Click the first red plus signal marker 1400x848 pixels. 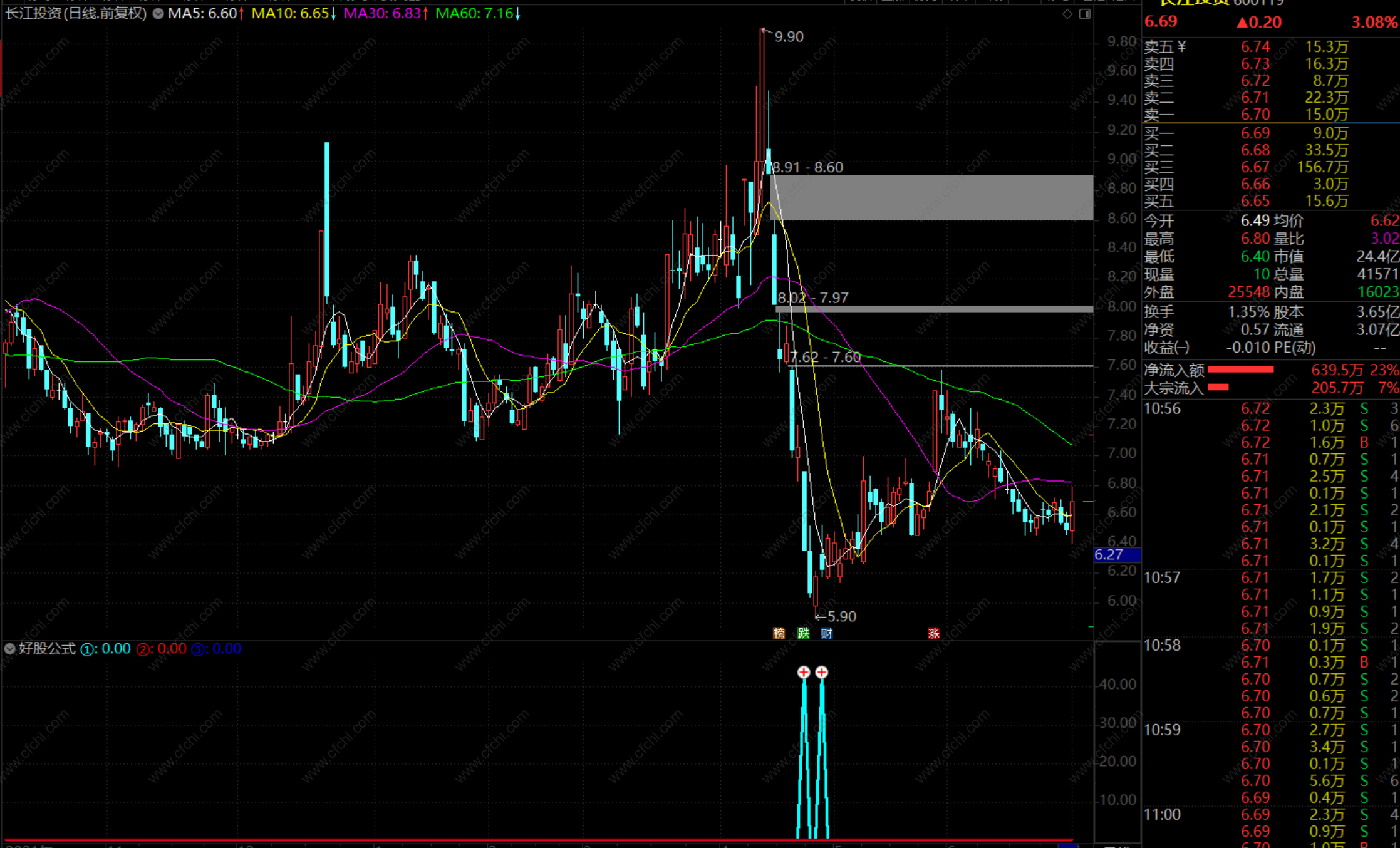tap(804, 672)
